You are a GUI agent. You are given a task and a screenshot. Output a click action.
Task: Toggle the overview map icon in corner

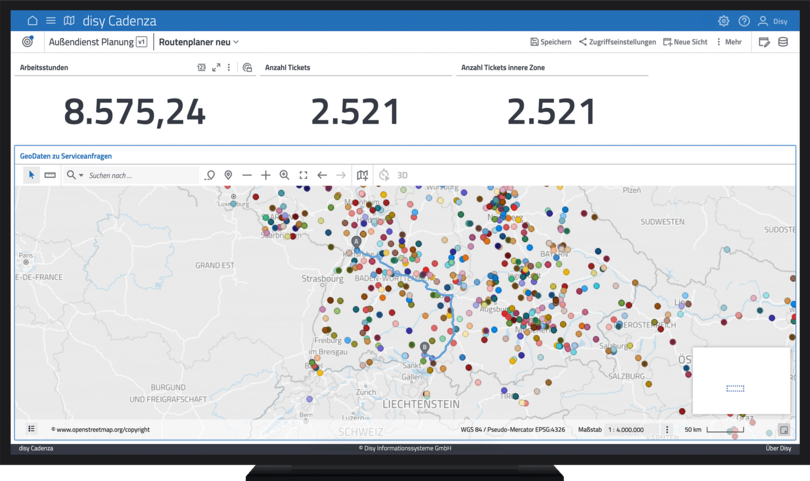[784, 430]
